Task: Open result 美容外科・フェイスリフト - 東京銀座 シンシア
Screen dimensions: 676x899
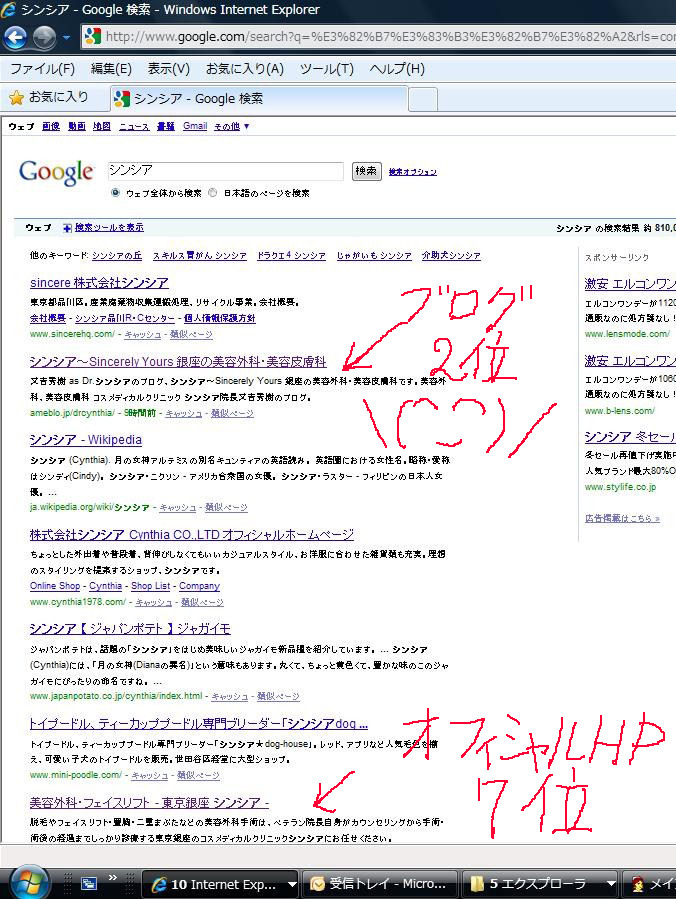Action: click(149, 803)
